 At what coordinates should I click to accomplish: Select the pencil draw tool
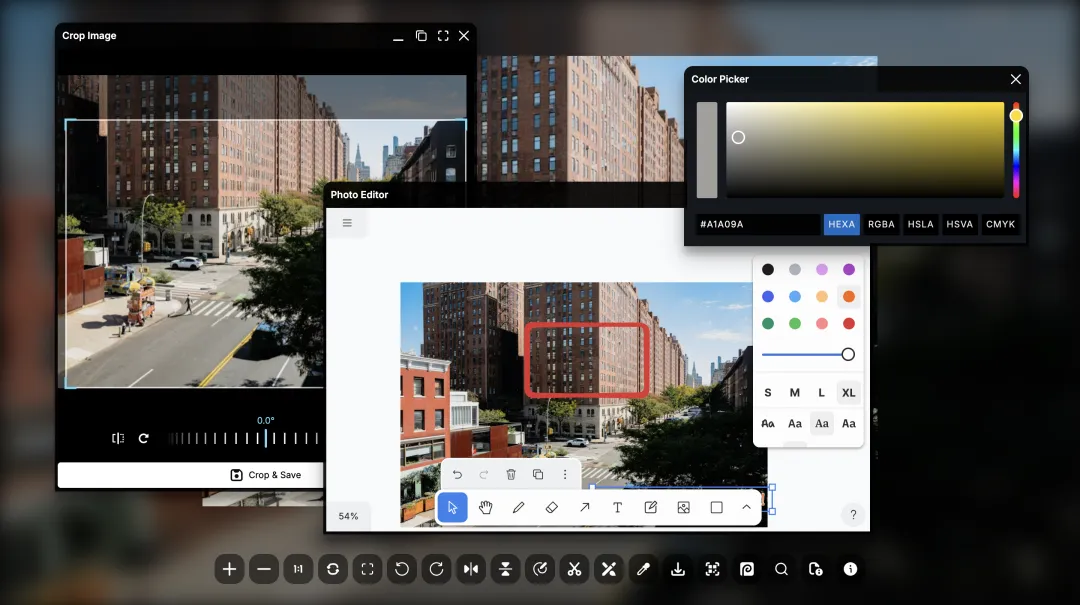click(x=519, y=508)
